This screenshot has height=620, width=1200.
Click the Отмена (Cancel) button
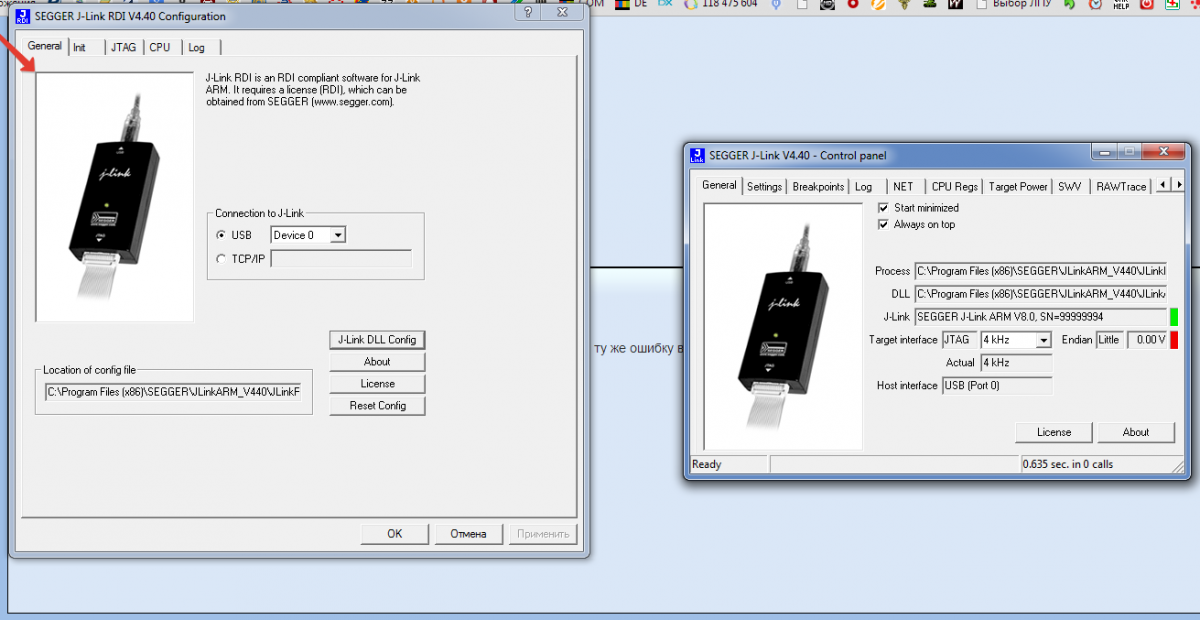468,534
